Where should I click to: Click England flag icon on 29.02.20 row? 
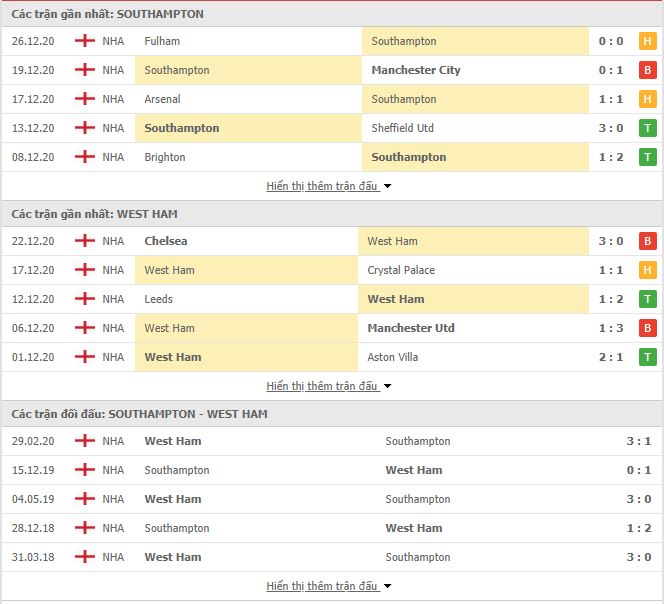pos(85,441)
